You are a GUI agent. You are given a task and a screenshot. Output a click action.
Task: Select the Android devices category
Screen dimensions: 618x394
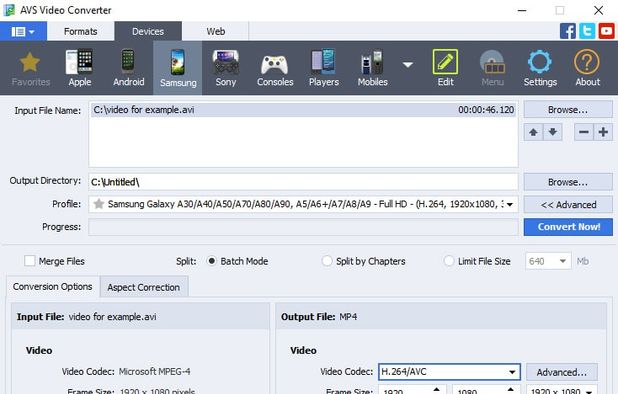pyautogui.click(x=128, y=69)
